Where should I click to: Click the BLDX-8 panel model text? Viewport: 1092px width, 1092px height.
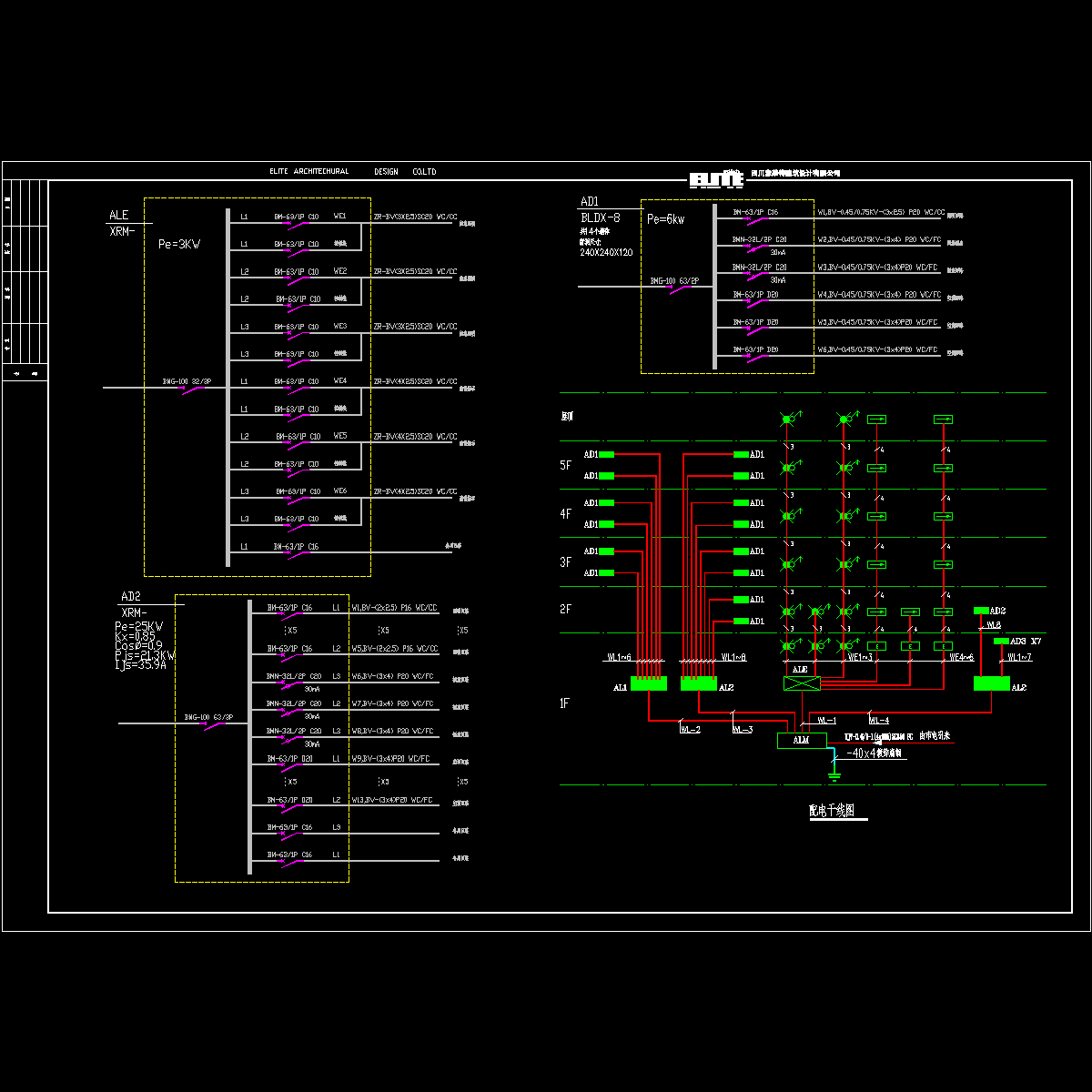coord(600,218)
